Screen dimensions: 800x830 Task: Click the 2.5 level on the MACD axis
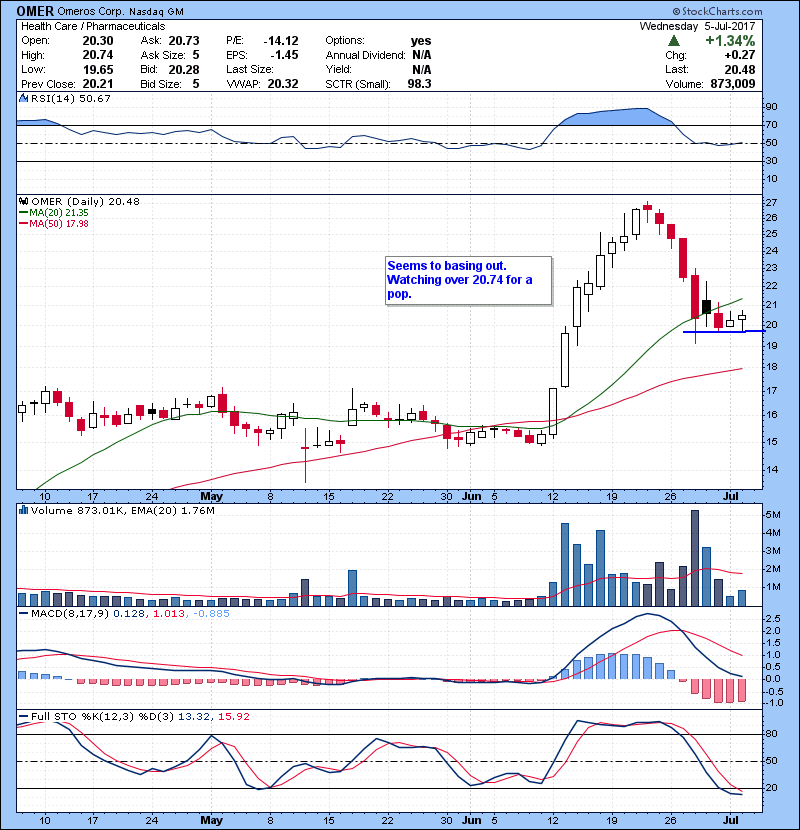pyautogui.click(x=773, y=619)
